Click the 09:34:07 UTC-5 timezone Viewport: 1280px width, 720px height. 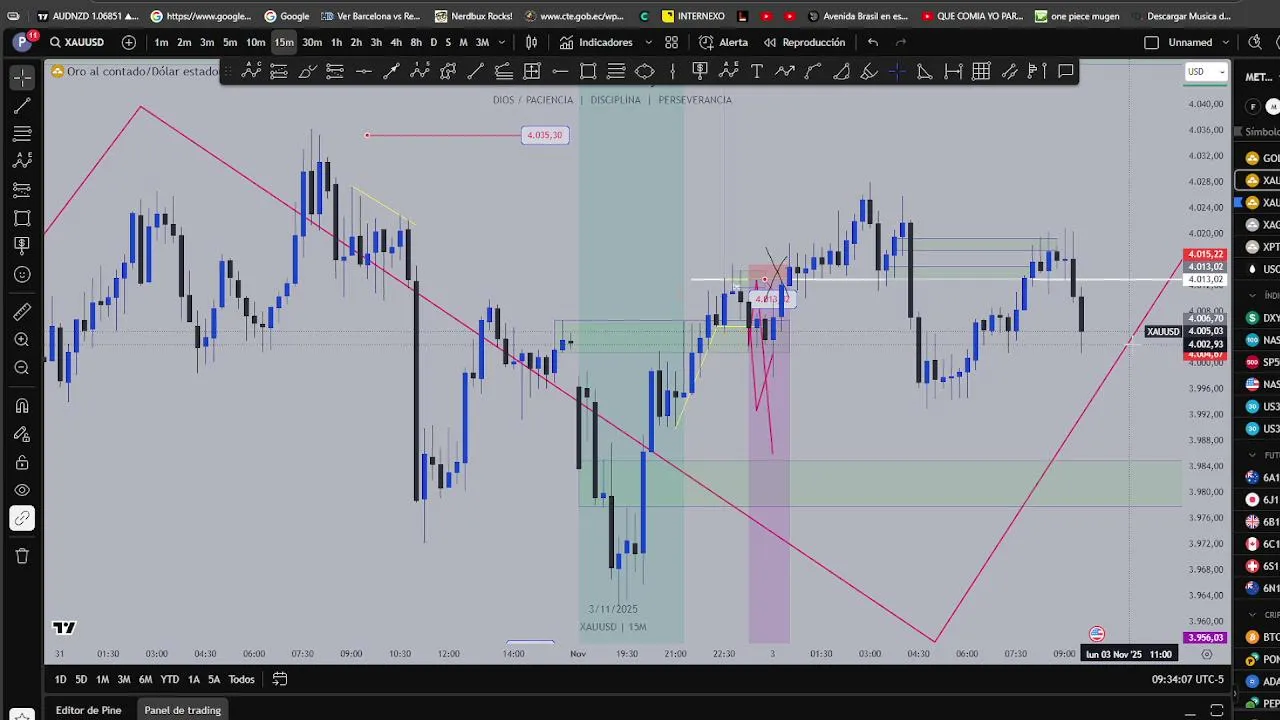pyautogui.click(x=1187, y=679)
